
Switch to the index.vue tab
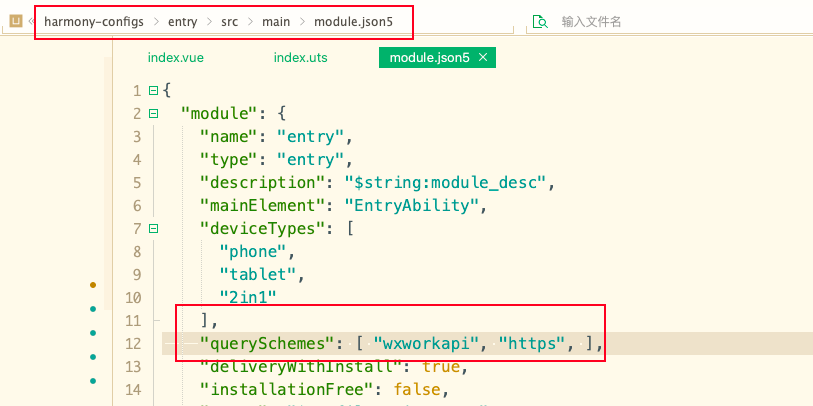coord(176,58)
